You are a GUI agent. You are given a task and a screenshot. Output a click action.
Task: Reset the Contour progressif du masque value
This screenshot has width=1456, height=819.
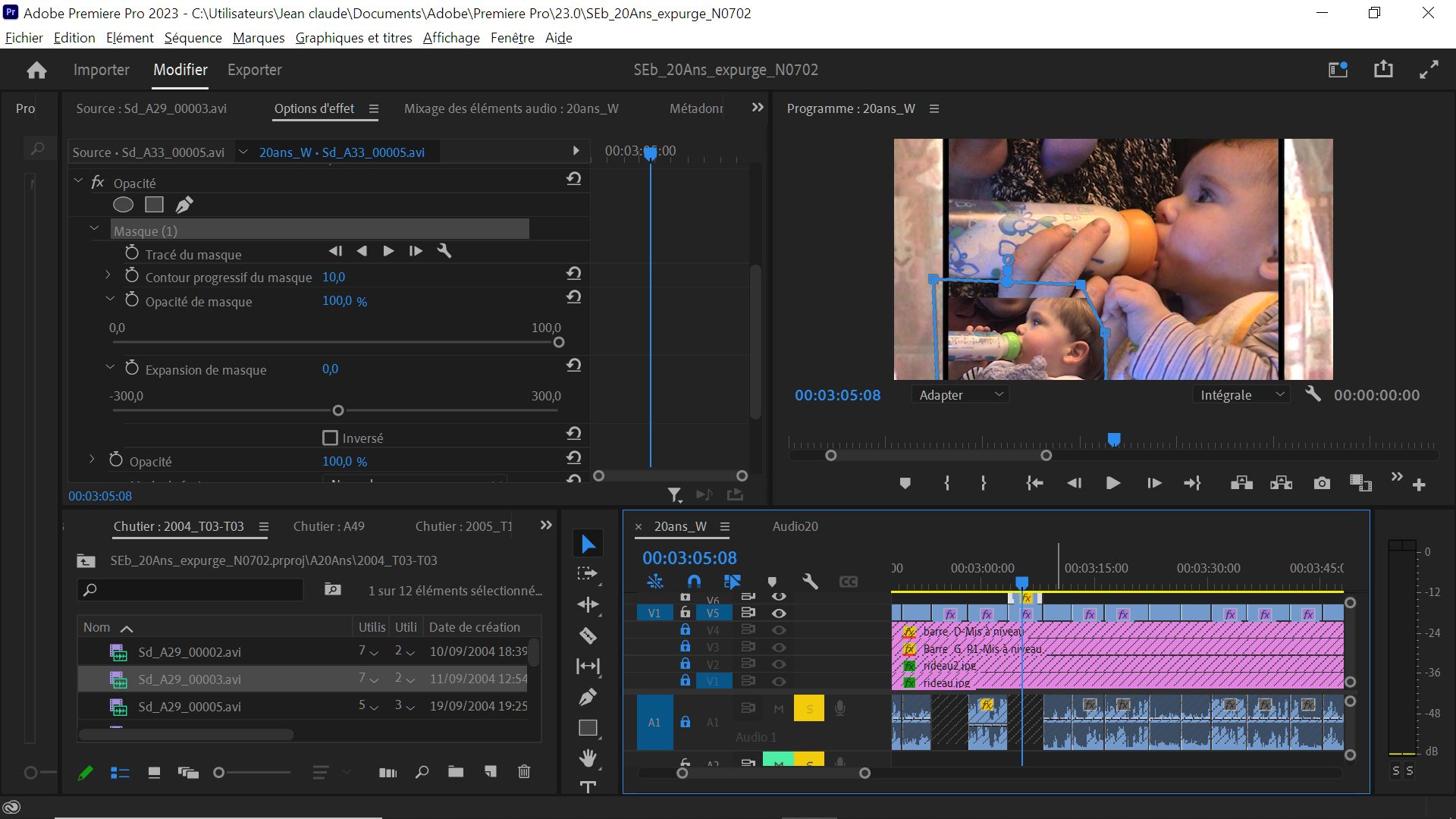(x=573, y=274)
